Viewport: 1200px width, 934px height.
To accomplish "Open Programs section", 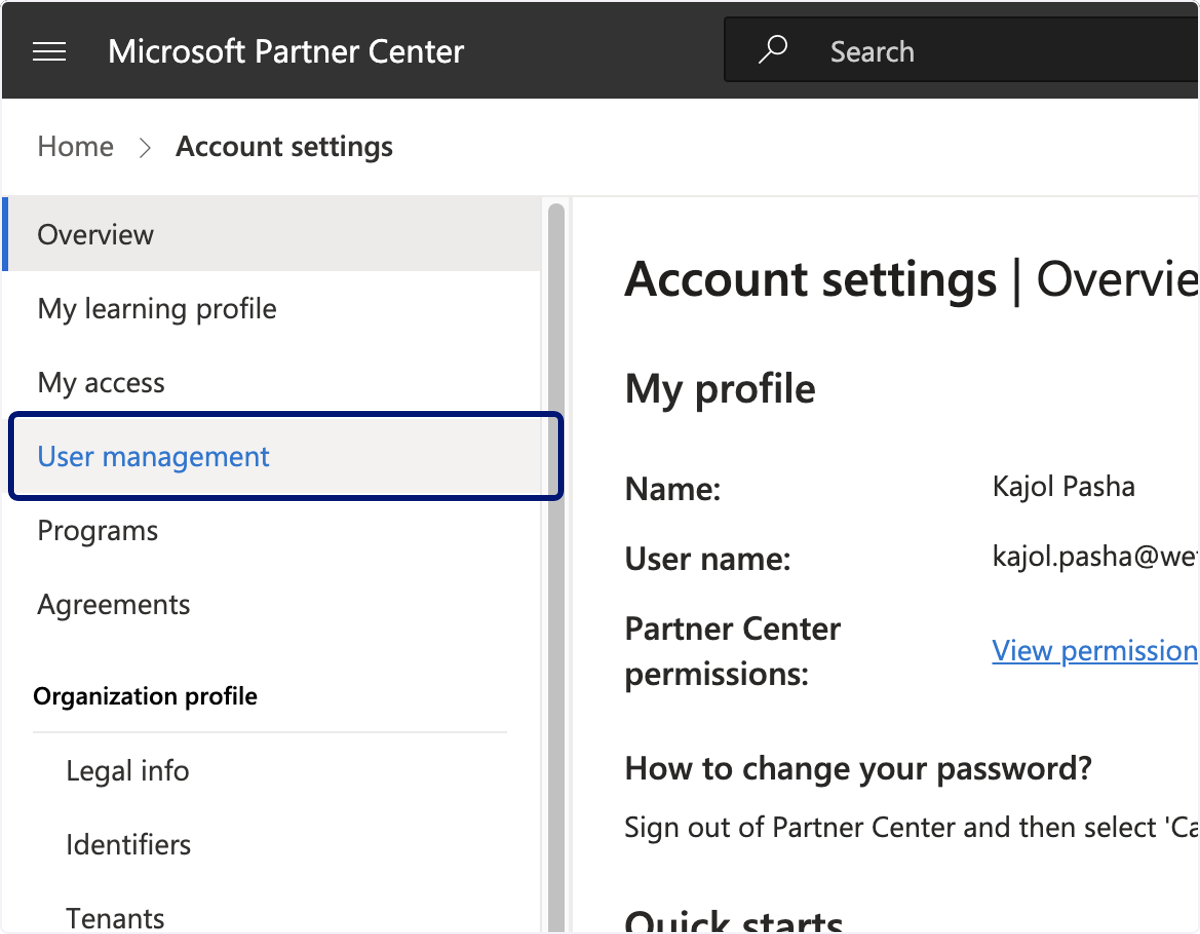I will point(272,530).
